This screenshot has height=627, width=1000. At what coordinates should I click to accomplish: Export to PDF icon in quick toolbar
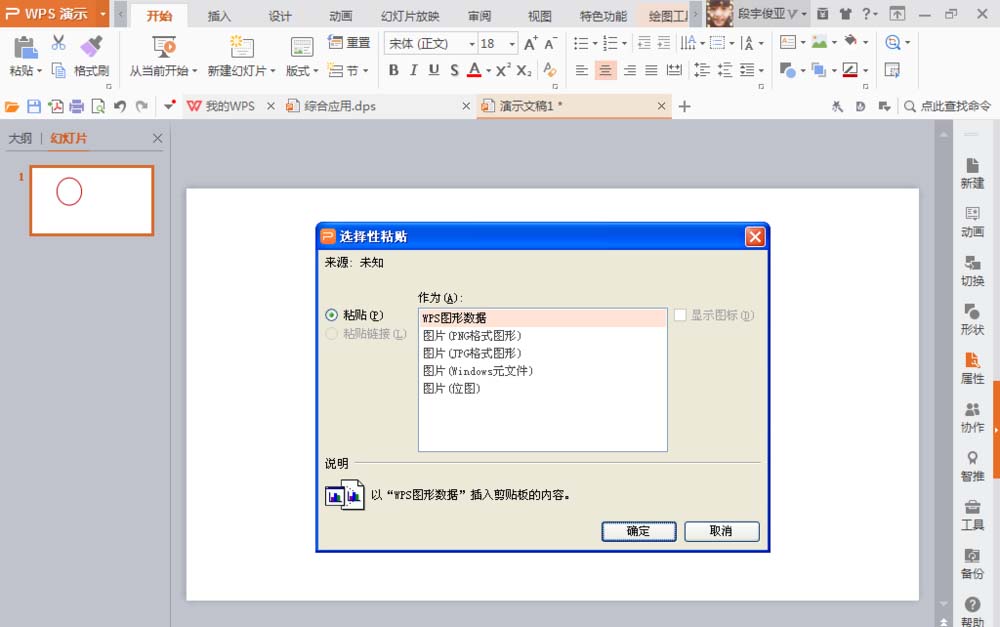tap(55, 107)
